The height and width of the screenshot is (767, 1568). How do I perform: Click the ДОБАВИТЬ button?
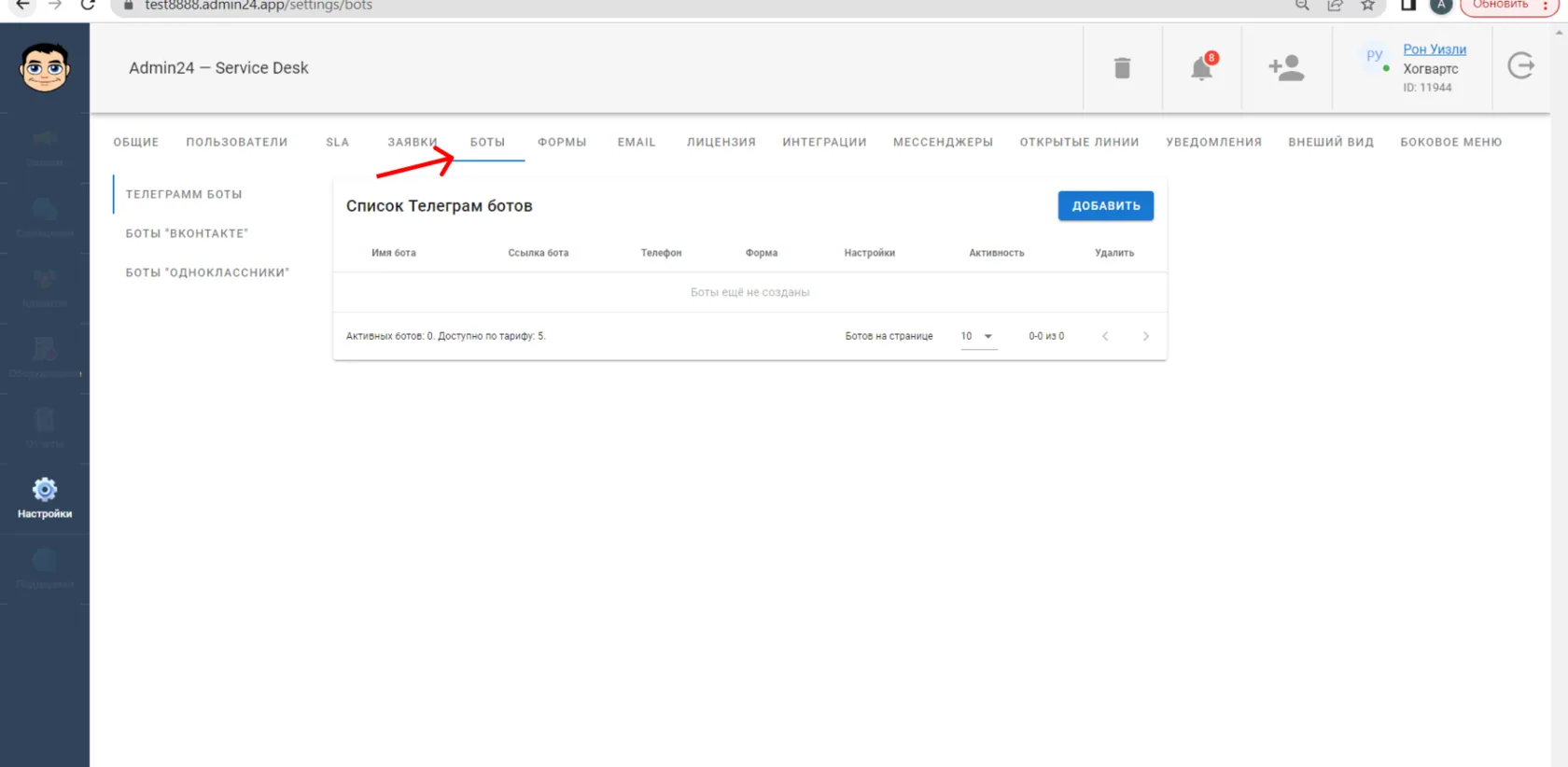(x=1106, y=205)
